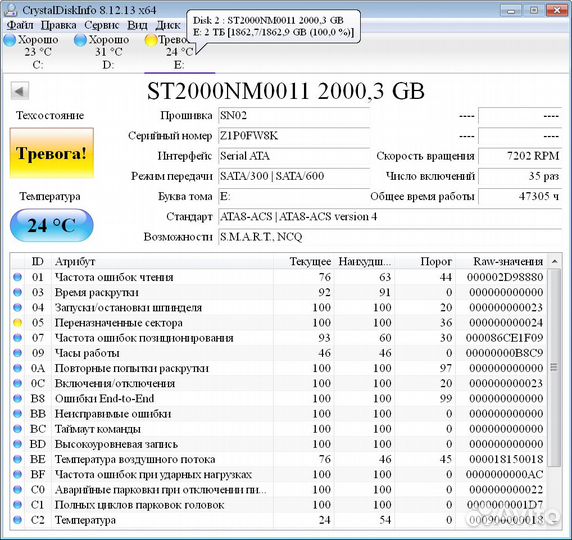This screenshot has width=572, height=540.
Task: Select the Переназначенные сектора attribute name
Action: tap(119, 323)
